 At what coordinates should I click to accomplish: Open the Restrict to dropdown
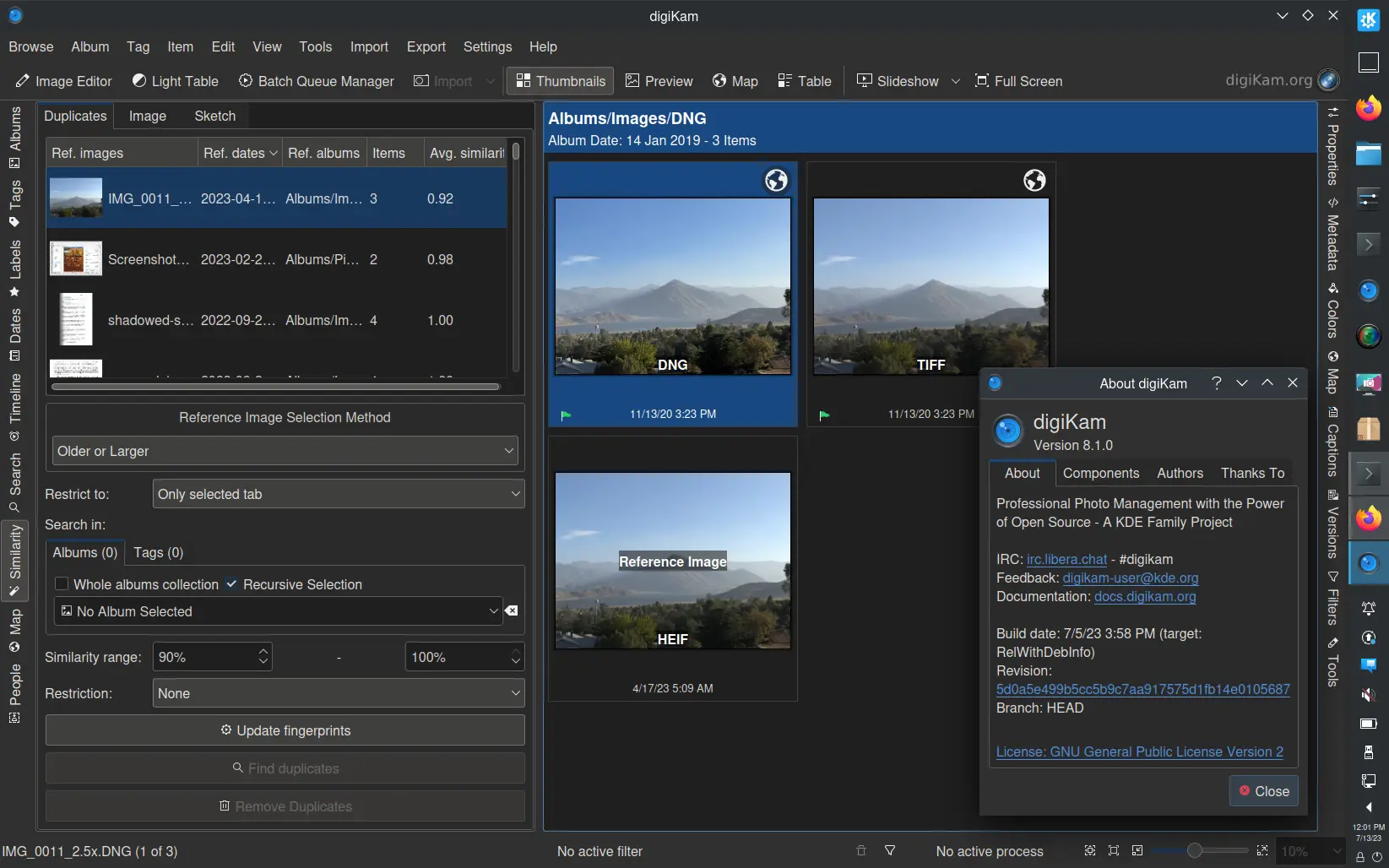(338, 494)
